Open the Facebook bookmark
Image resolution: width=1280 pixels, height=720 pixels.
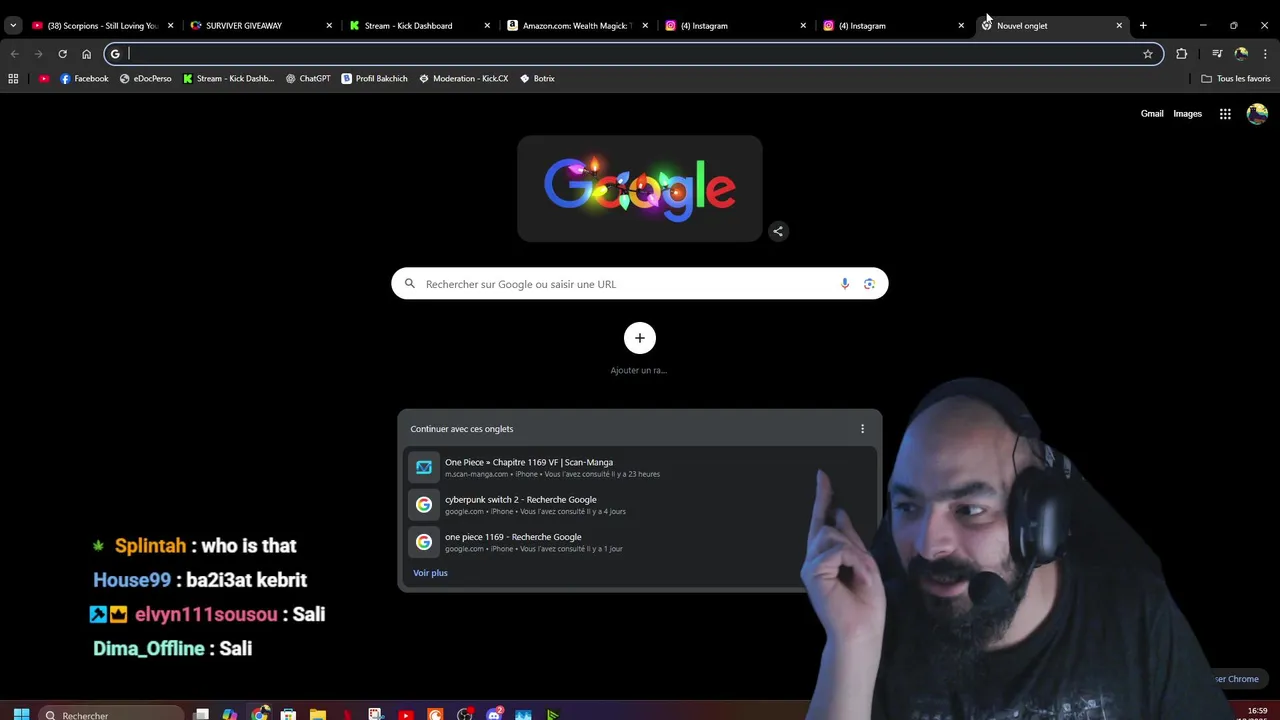pyautogui.click(x=84, y=78)
